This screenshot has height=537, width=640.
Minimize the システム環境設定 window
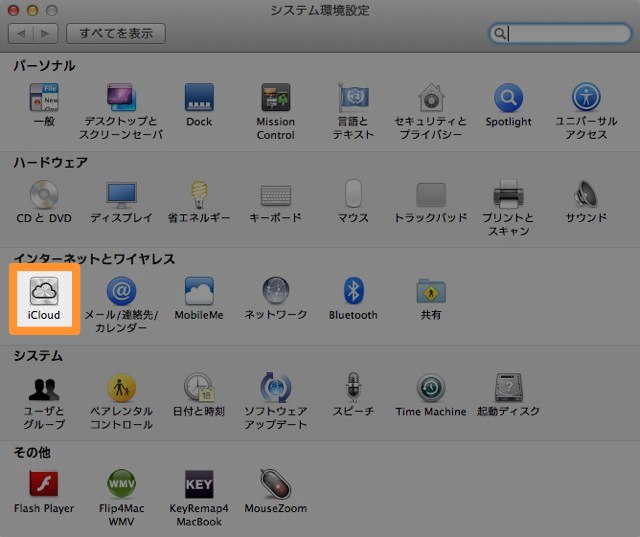[x=33, y=10]
